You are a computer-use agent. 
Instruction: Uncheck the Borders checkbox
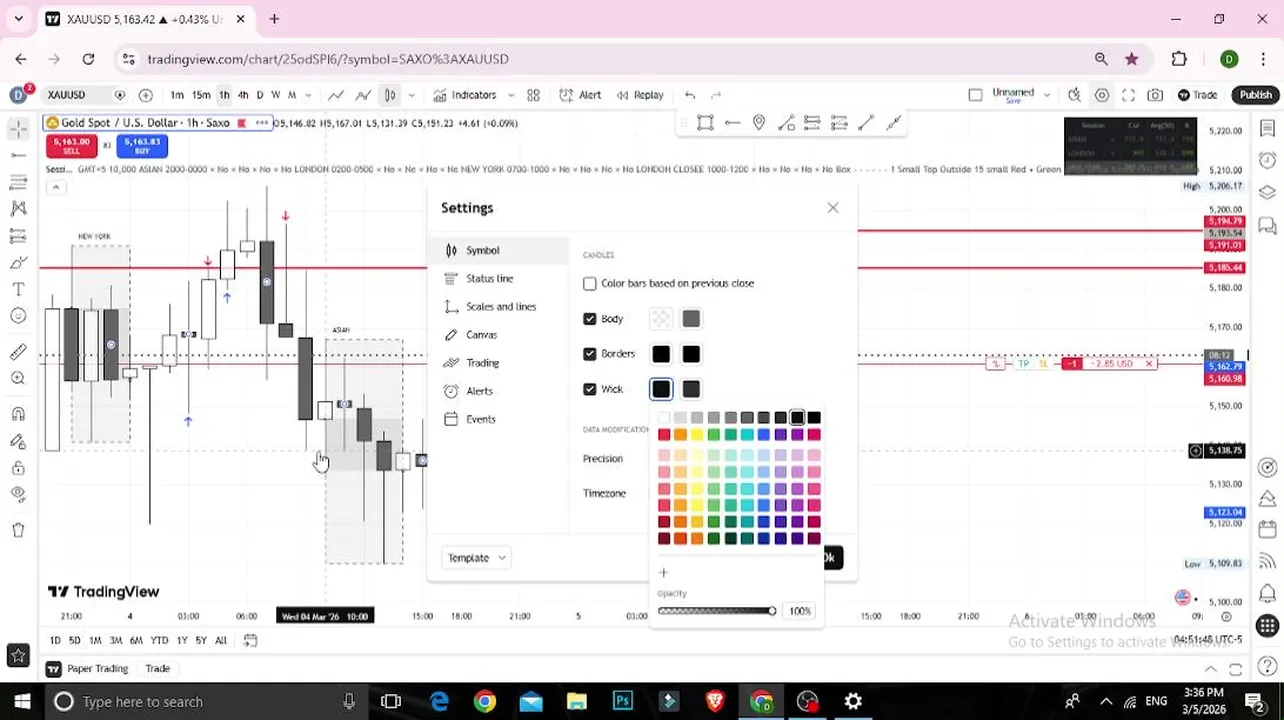[590, 354]
